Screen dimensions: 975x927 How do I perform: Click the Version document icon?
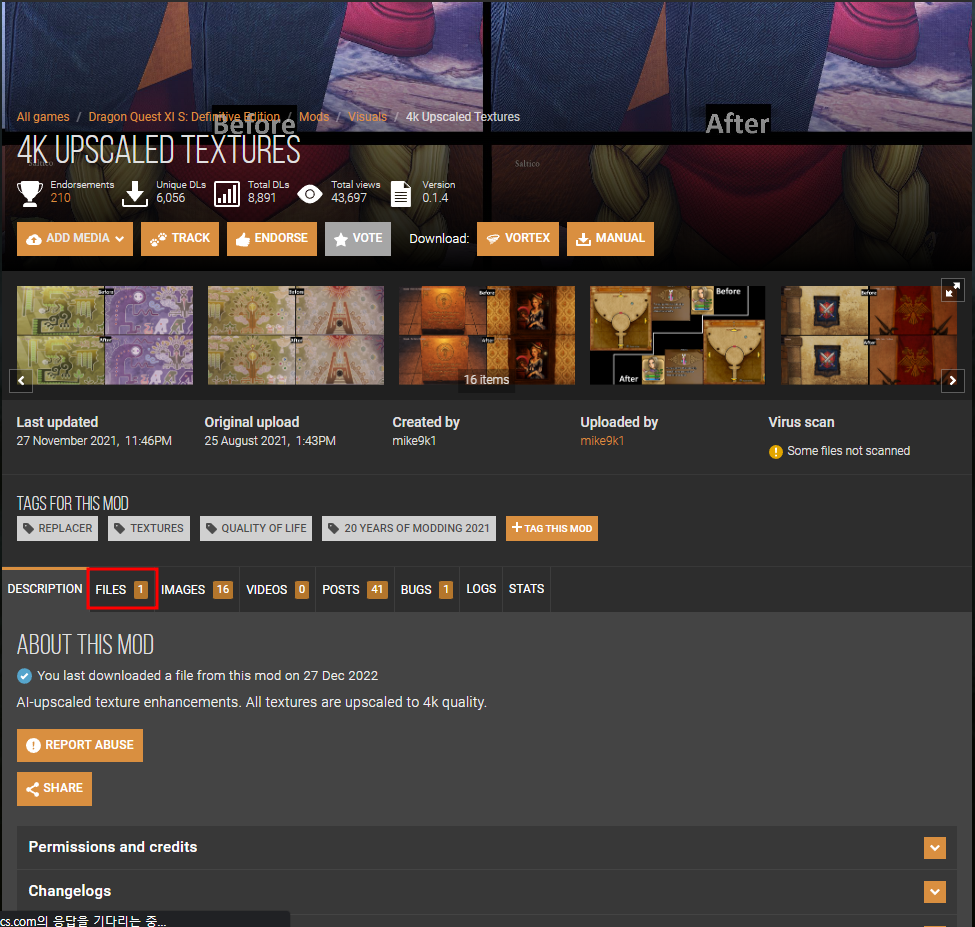point(401,194)
